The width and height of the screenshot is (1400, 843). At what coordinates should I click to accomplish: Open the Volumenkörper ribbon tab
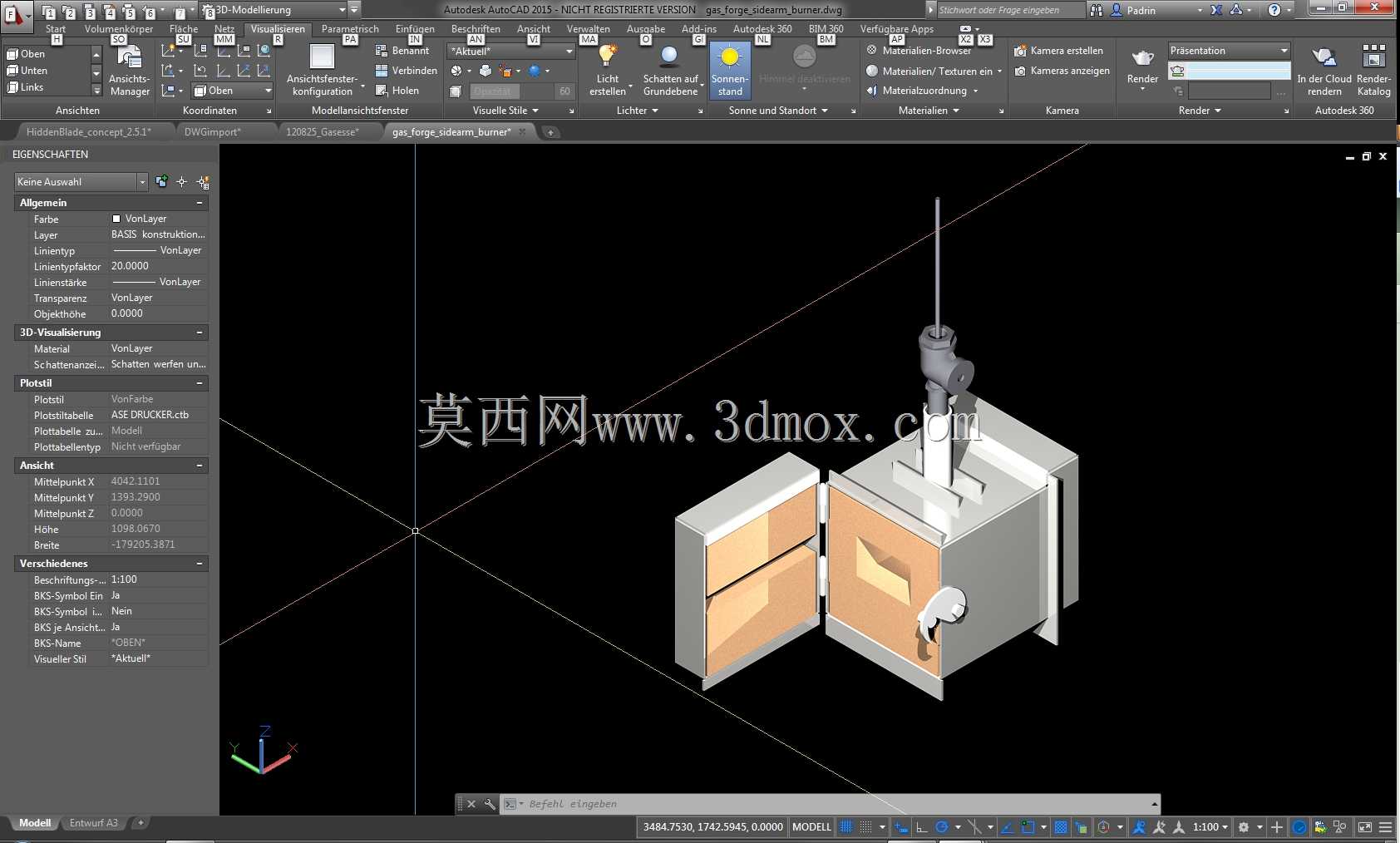(119, 29)
